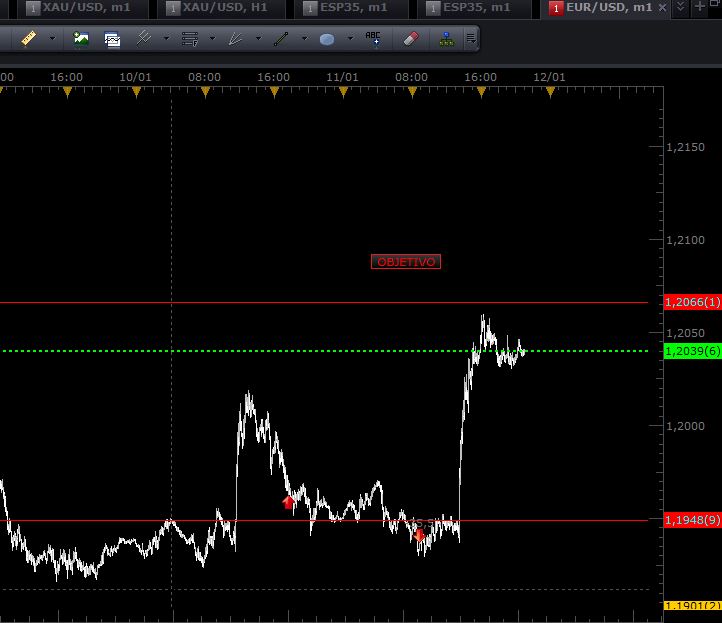This screenshot has height=623, width=722.
Task: Select the ellipse shape tool
Action: pyautogui.click(x=327, y=40)
